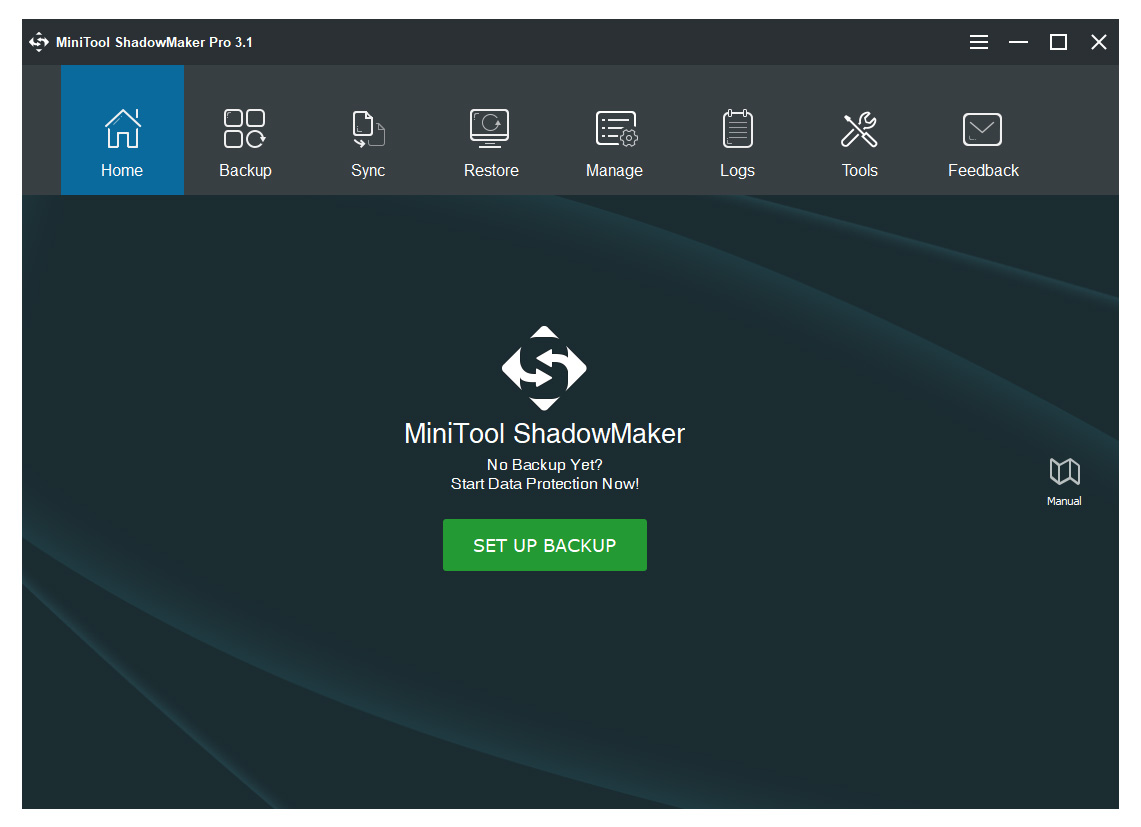Click the "Tools" tab label

tap(859, 170)
